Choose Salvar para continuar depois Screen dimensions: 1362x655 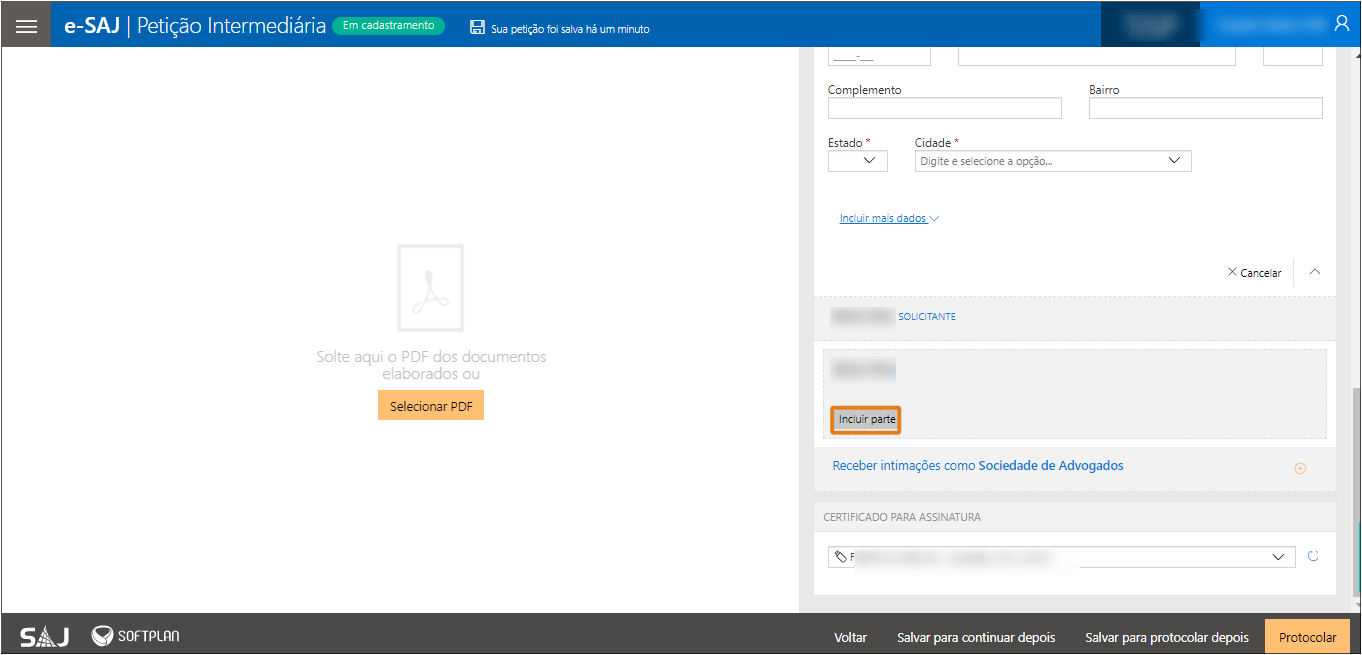coord(975,637)
